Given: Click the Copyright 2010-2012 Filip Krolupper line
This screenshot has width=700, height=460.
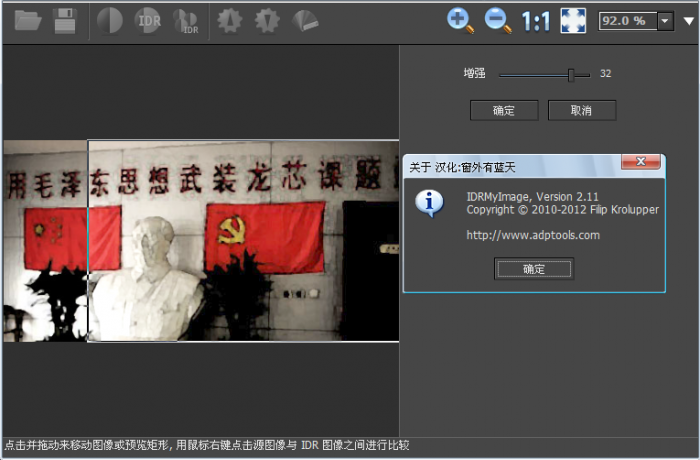Looking at the screenshot, I should tap(562, 209).
